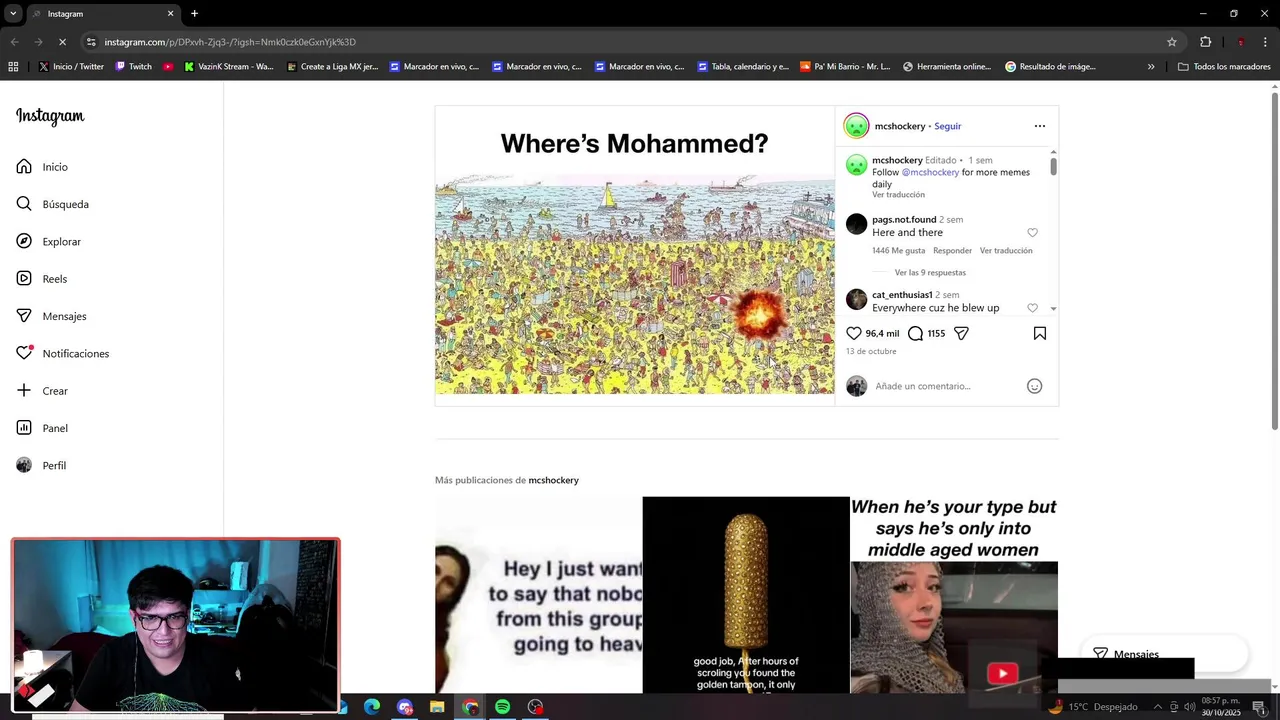Click the comment input field
1280x720 pixels.
pos(945,386)
